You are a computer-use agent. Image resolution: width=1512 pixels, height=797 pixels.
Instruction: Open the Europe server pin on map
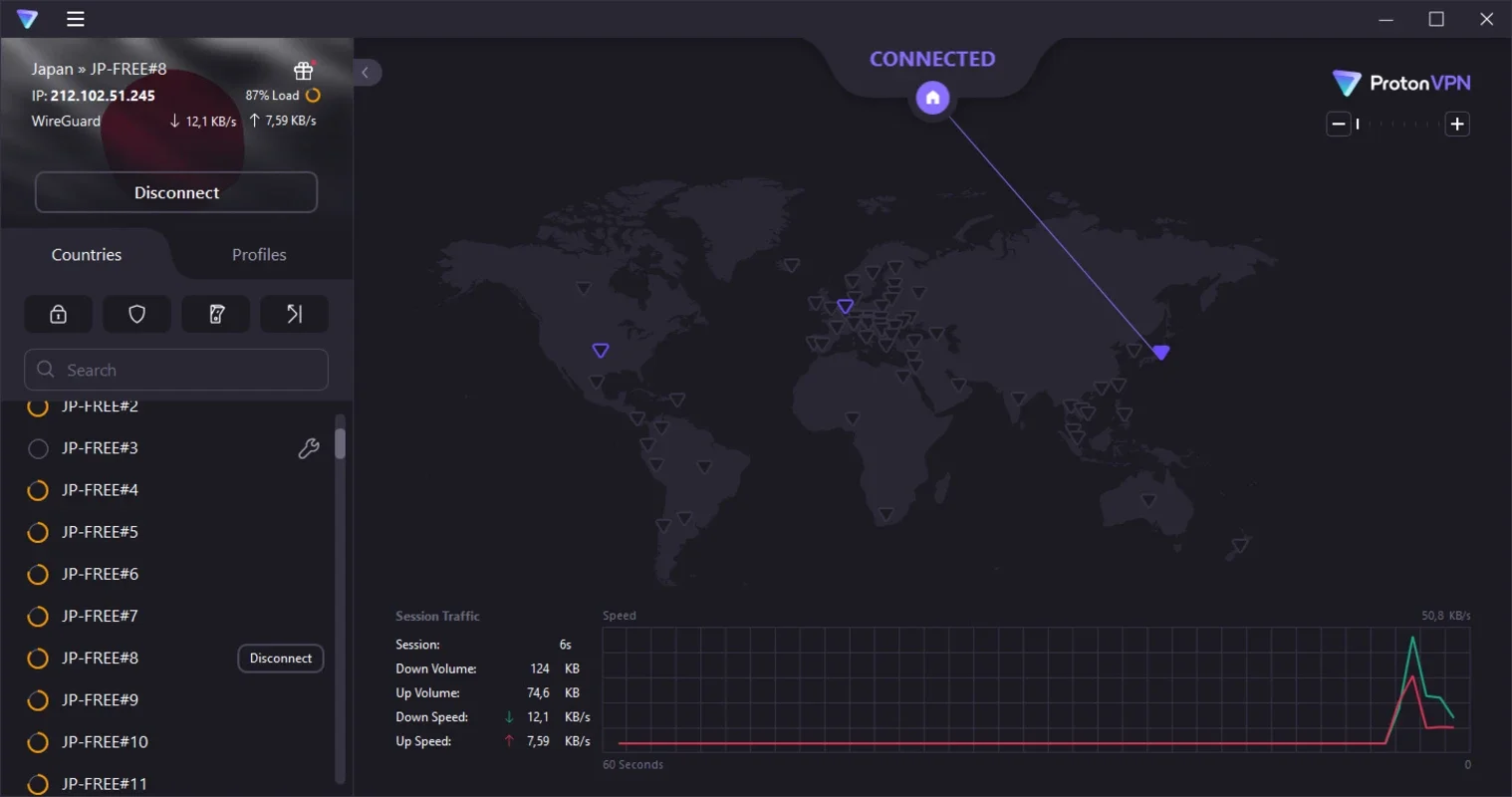[845, 306]
